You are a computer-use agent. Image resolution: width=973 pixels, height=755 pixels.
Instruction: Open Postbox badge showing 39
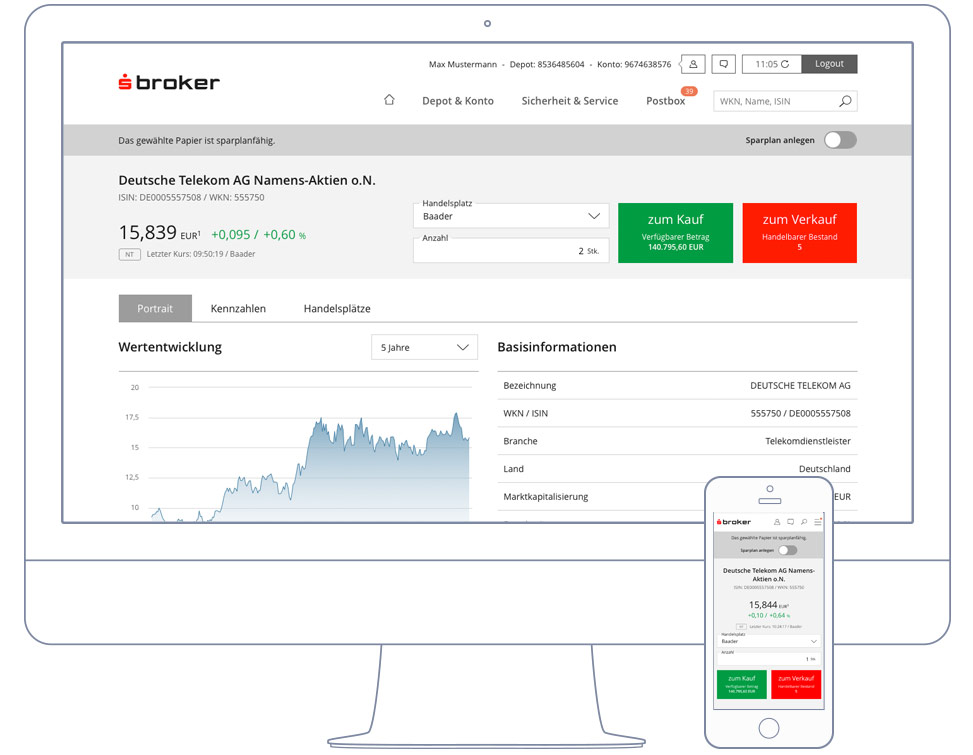click(x=689, y=91)
